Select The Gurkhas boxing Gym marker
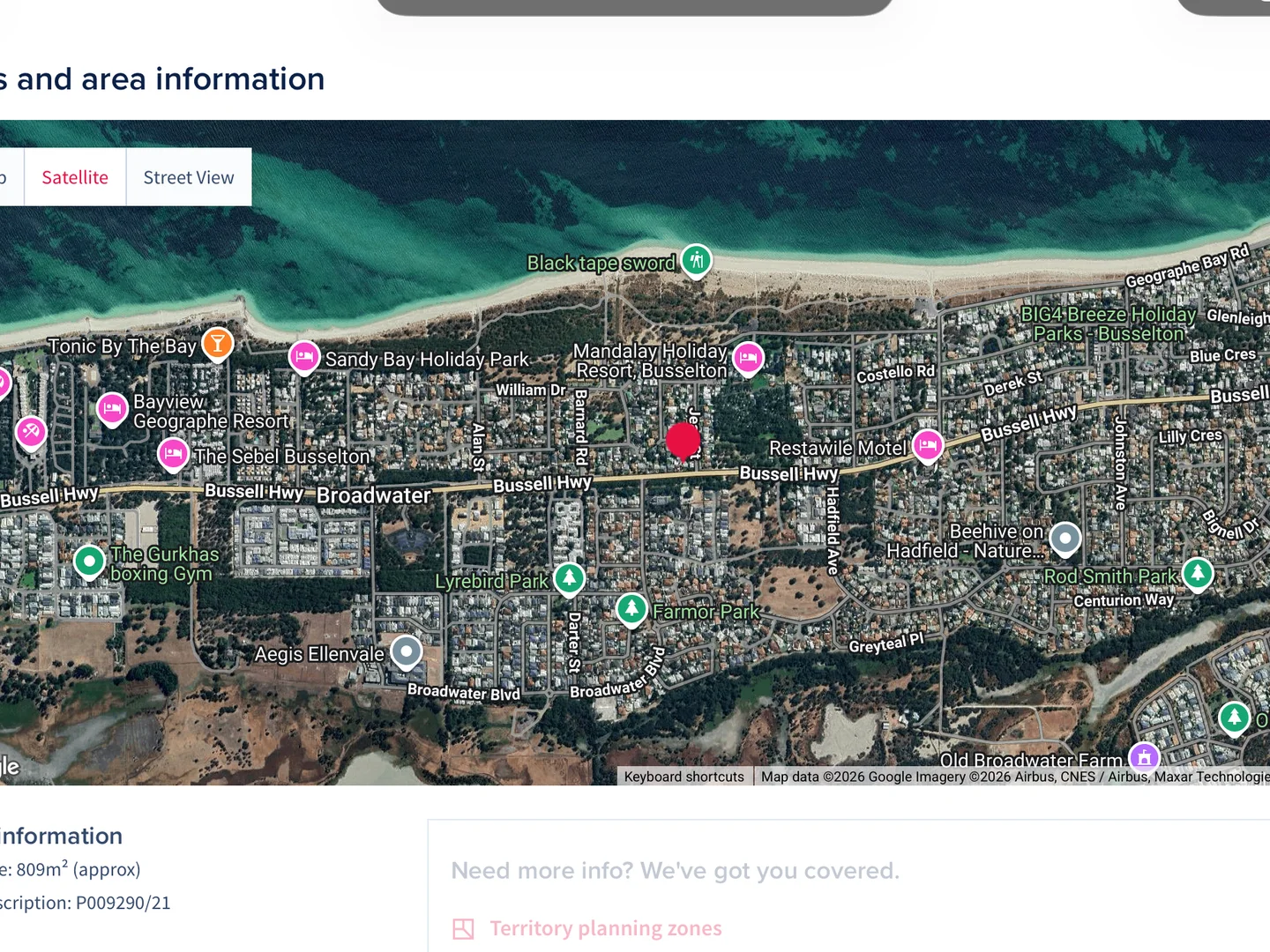Image resolution: width=1270 pixels, height=952 pixels. [x=89, y=560]
